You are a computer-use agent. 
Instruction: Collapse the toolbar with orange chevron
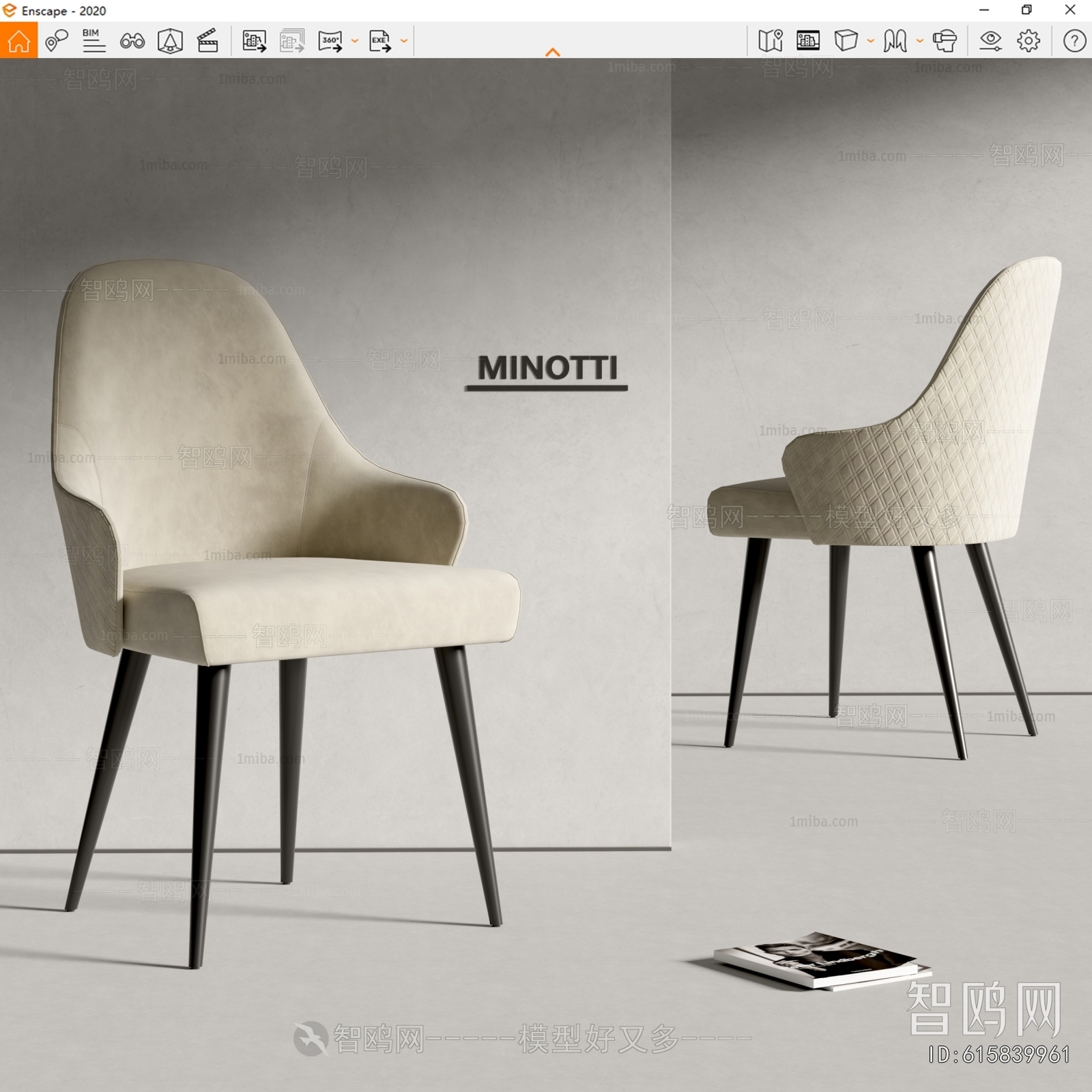click(x=553, y=52)
